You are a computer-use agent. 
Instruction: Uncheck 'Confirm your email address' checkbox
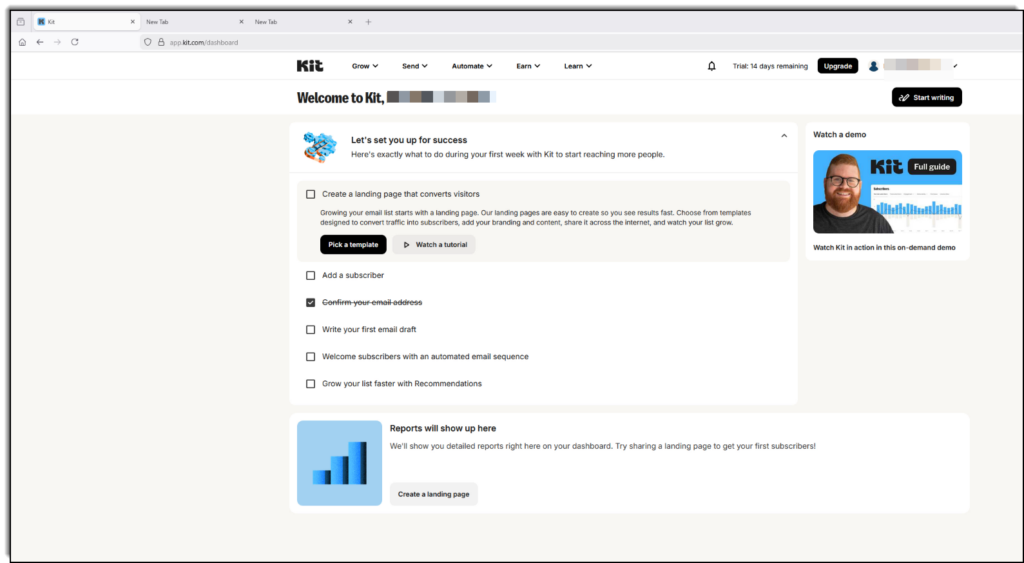[311, 302]
